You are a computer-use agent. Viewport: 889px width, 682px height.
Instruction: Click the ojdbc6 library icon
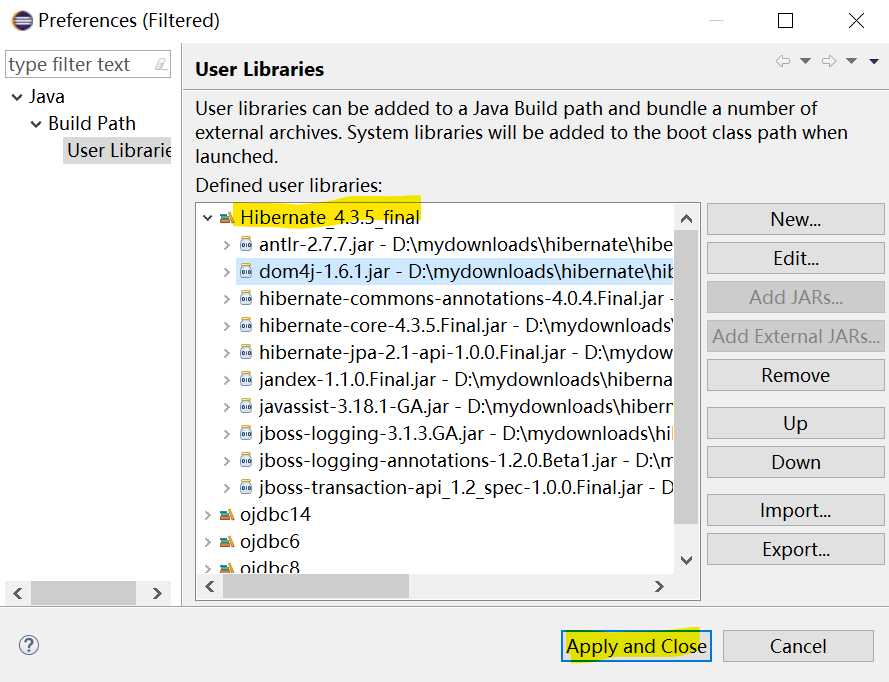227,542
